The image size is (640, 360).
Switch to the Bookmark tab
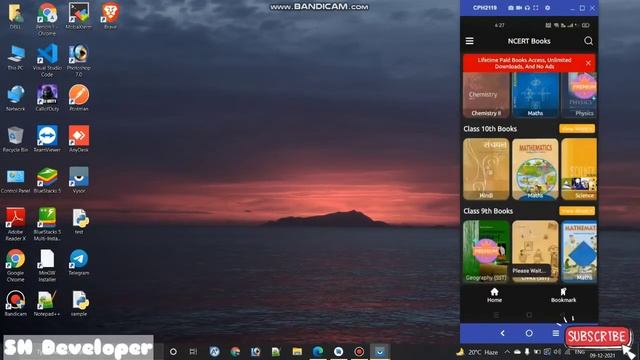pyautogui.click(x=563, y=295)
